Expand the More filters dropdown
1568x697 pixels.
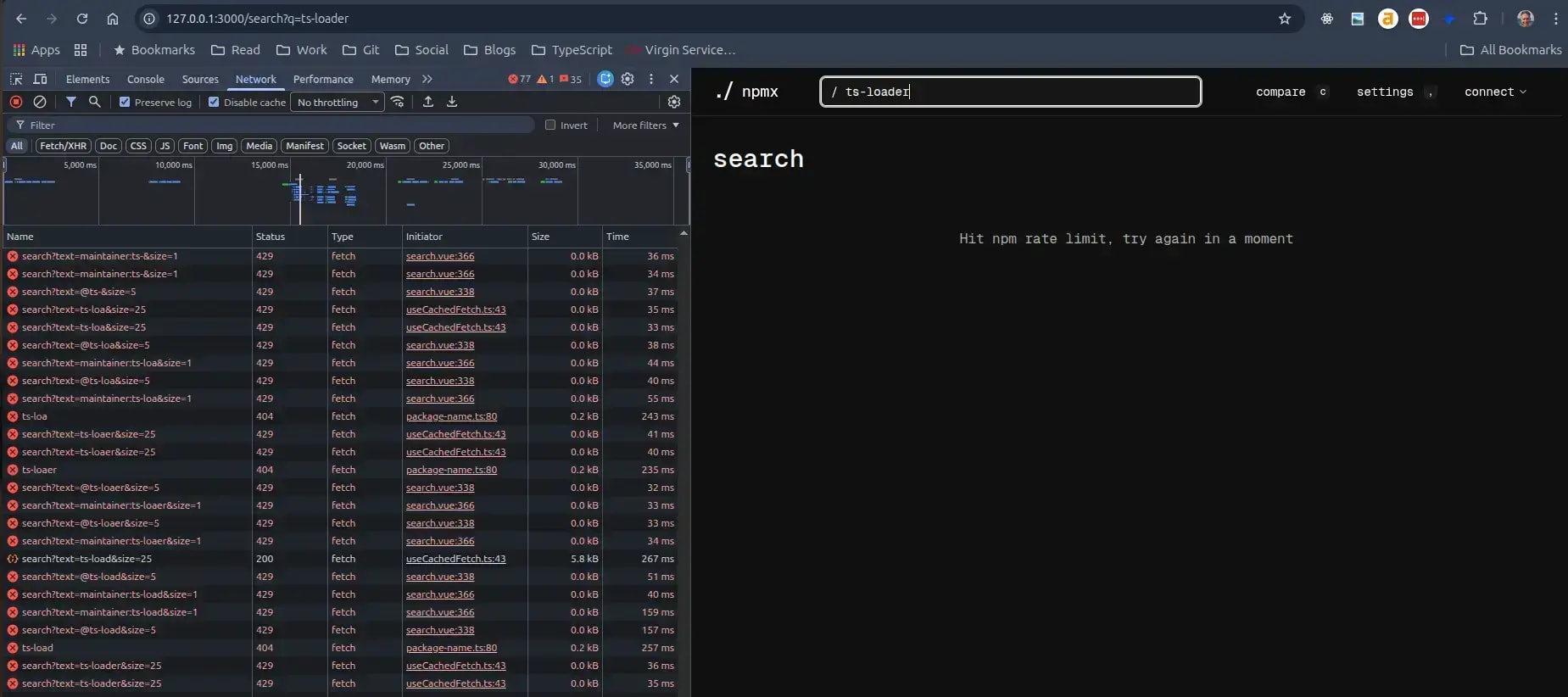pyautogui.click(x=646, y=125)
